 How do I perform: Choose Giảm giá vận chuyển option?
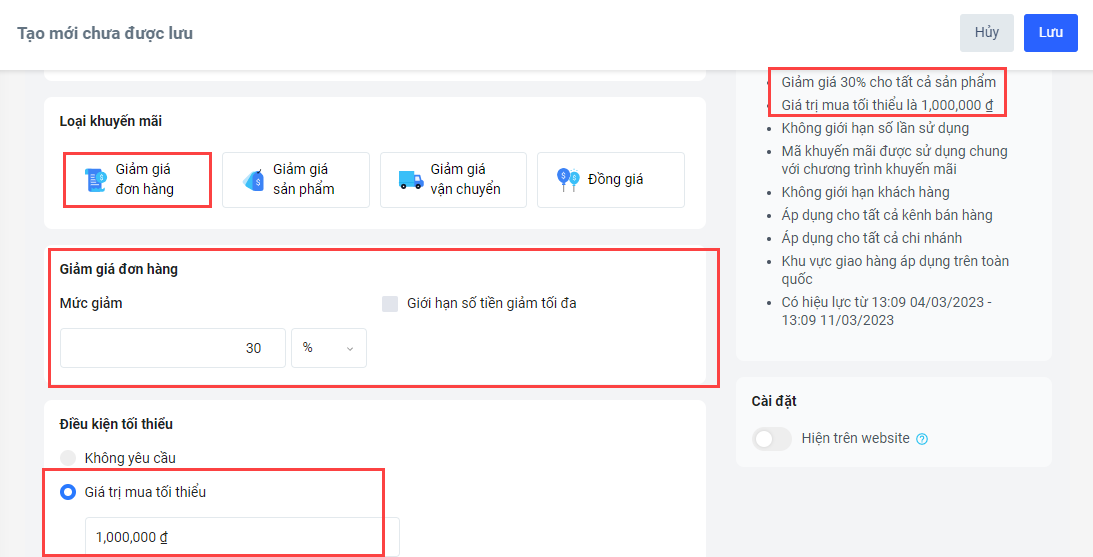pyautogui.click(x=453, y=180)
